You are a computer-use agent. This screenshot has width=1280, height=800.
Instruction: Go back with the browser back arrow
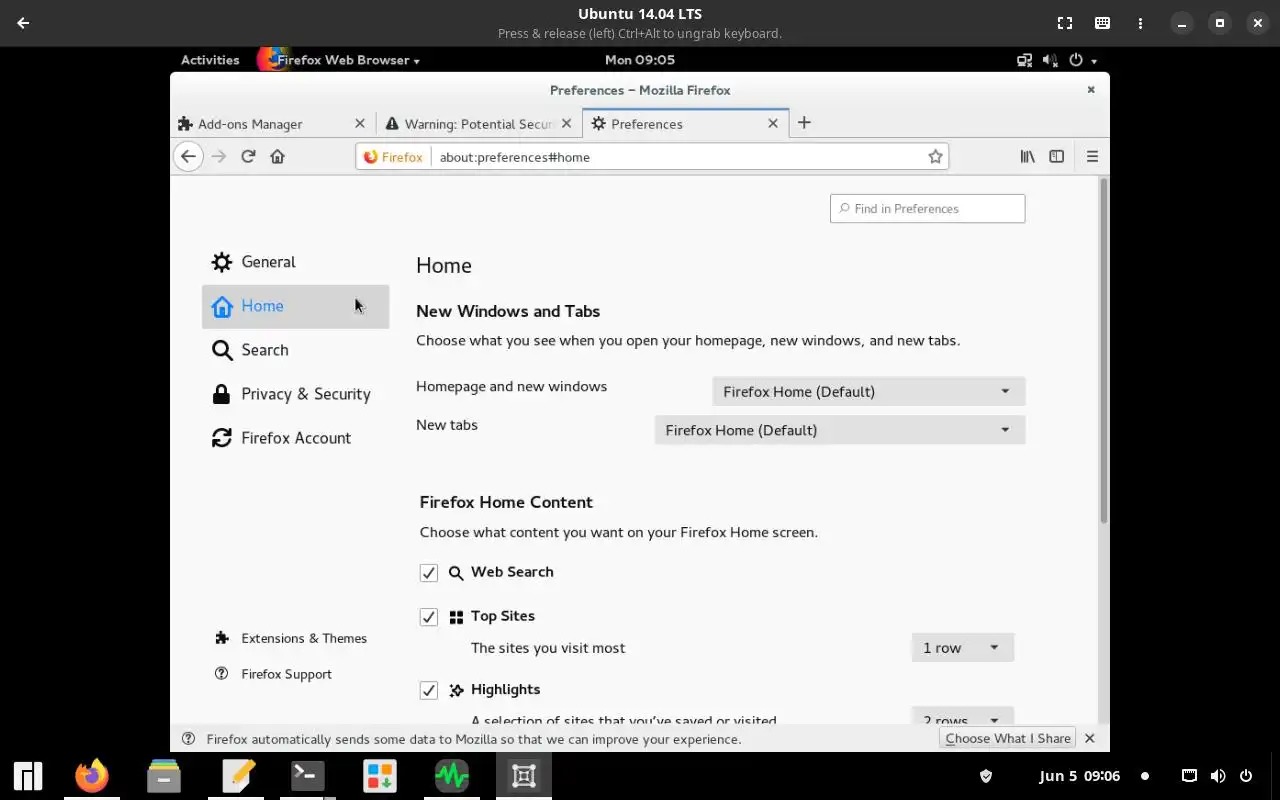188,156
